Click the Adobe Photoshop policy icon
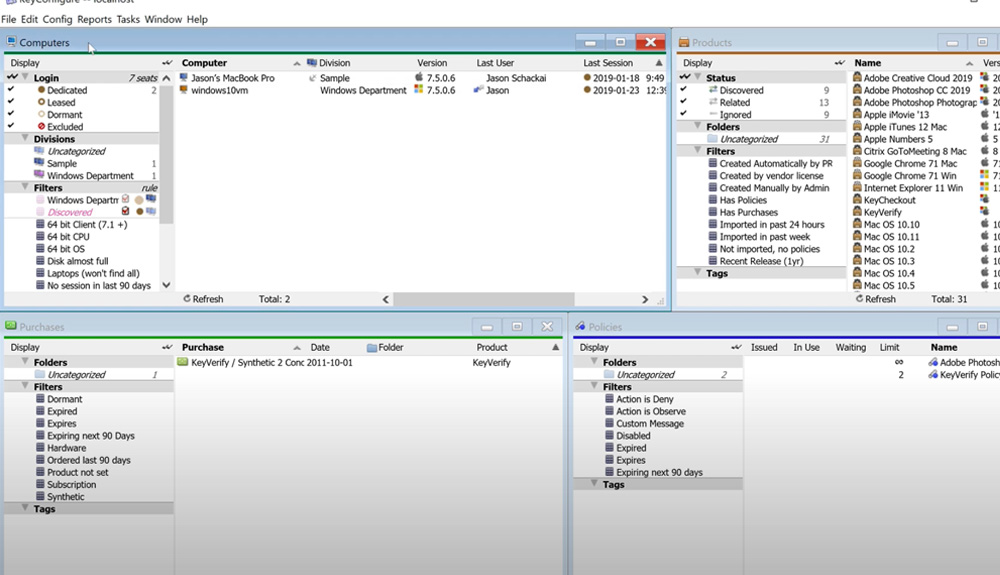This screenshot has height=575, width=1000. tap(933, 362)
